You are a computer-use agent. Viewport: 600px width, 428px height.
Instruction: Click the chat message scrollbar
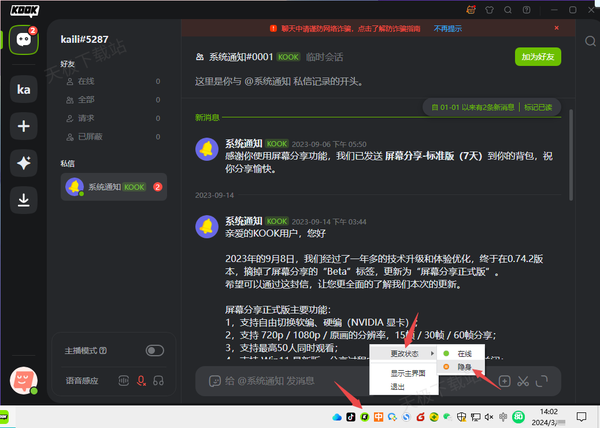pos(571,155)
